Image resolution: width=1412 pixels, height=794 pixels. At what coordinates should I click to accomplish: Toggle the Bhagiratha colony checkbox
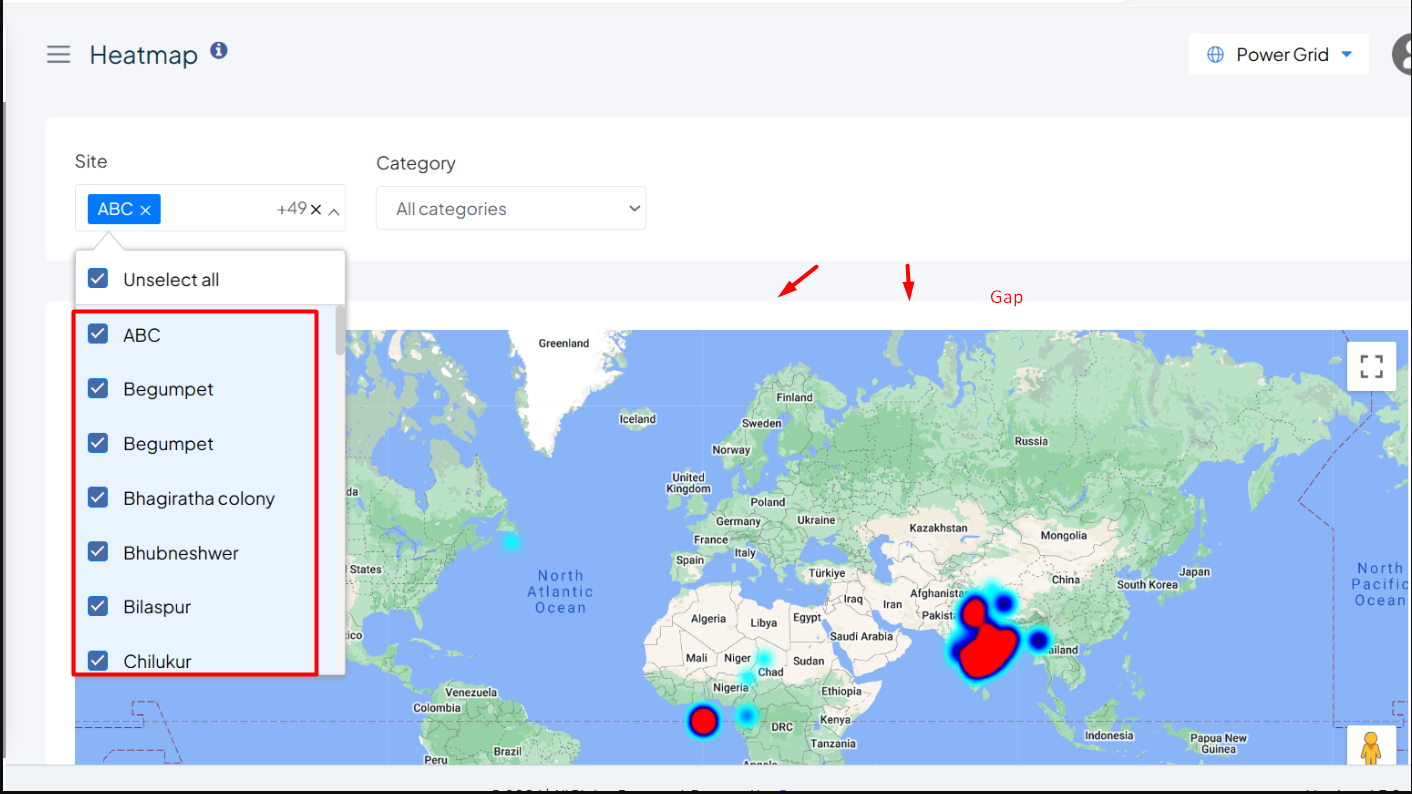pyautogui.click(x=98, y=498)
